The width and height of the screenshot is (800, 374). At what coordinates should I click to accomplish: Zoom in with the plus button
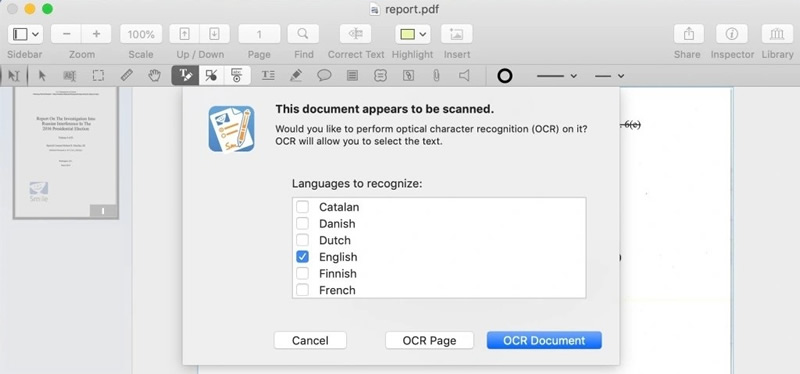pyautogui.click(x=96, y=34)
